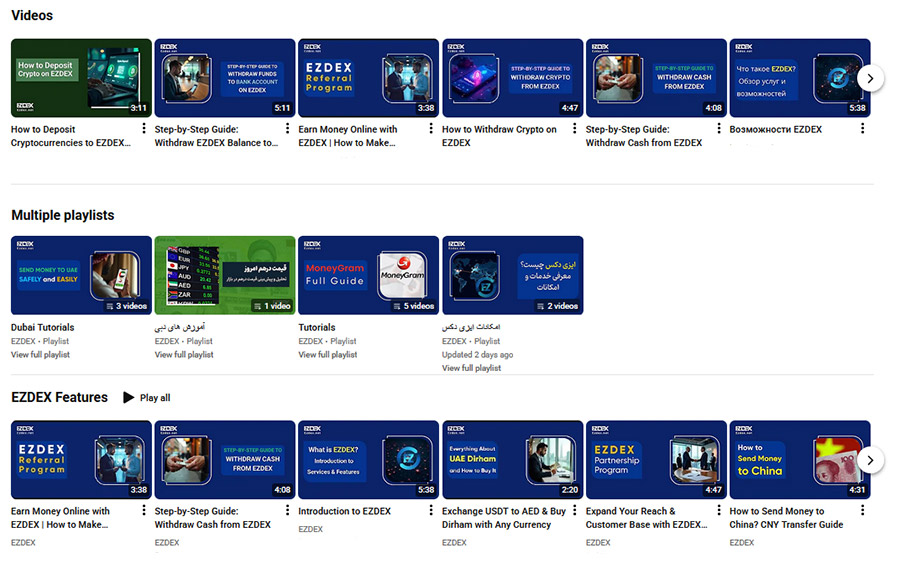Screen dimensions: 900x574
Task: Open the EZDEX Features section heading
Action: (59, 397)
